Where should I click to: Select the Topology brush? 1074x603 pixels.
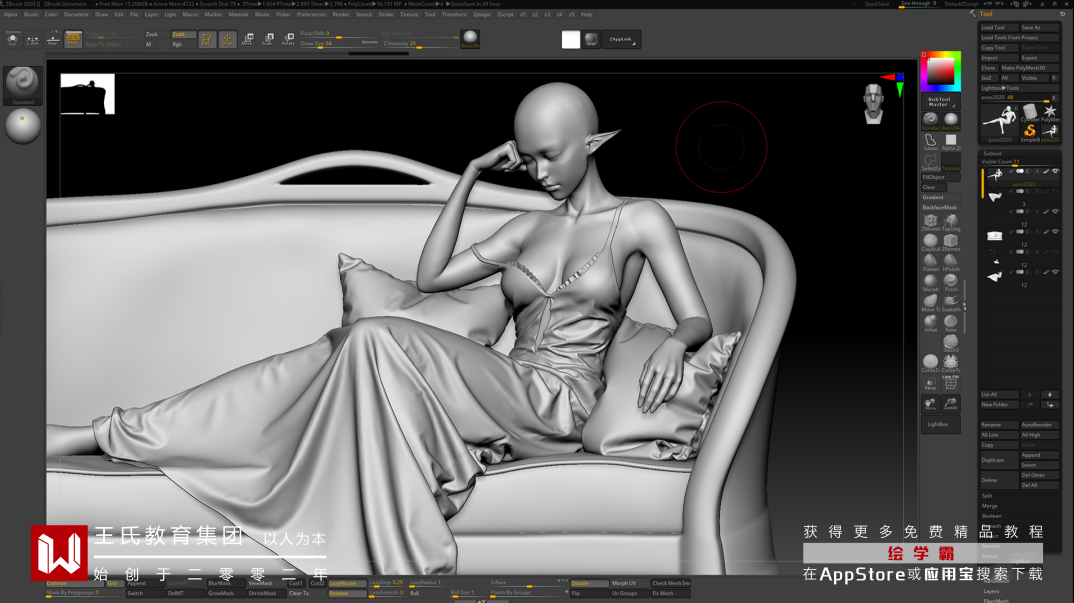coord(951,222)
